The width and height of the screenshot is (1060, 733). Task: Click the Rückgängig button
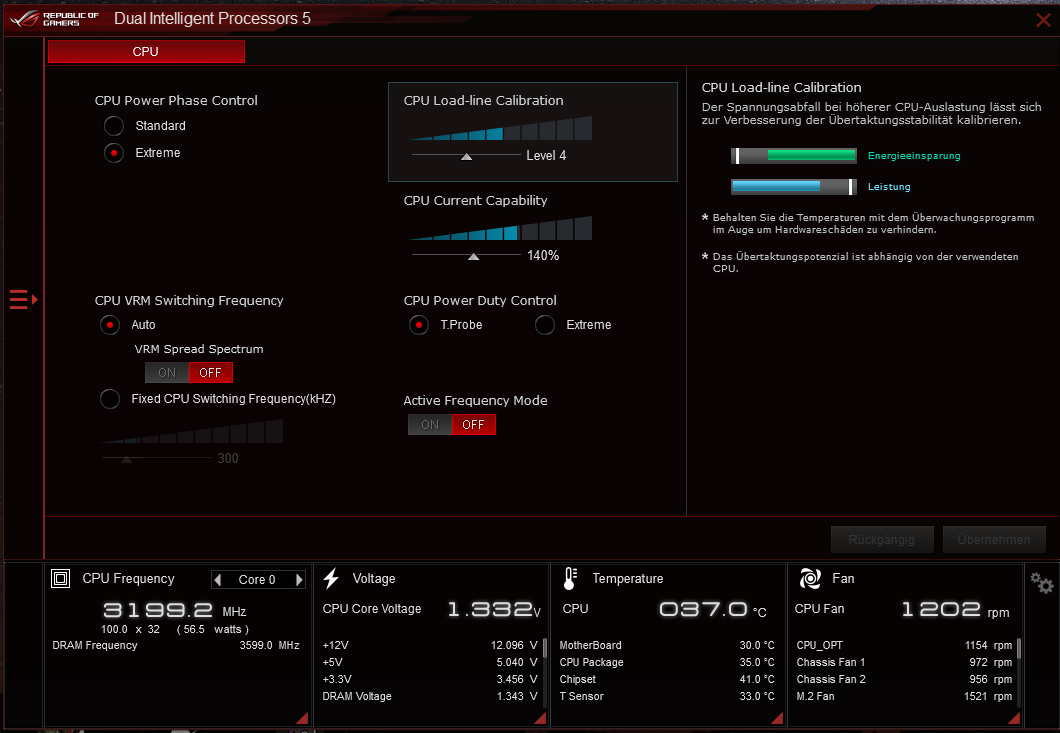(x=882, y=540)
